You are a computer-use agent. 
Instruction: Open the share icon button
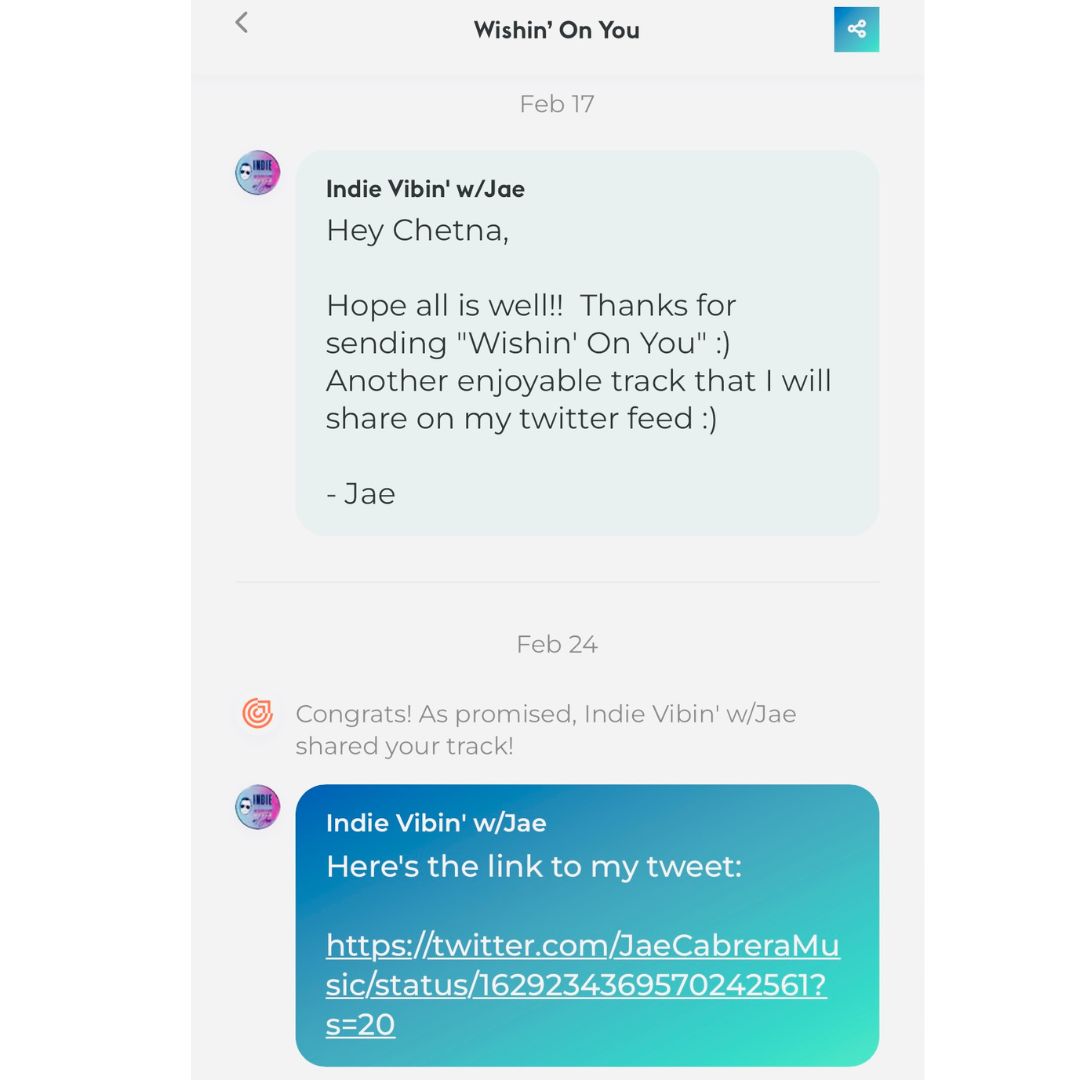(856, 29)
